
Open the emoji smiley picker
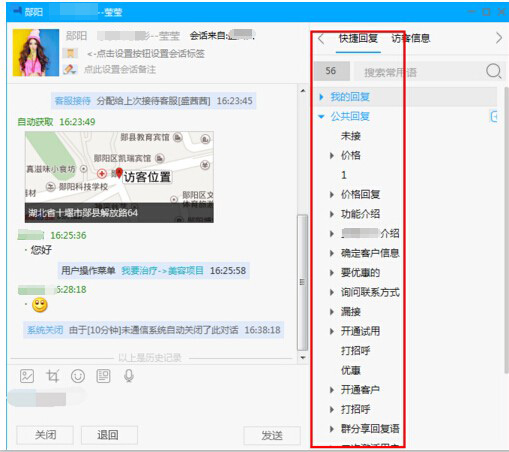78,376
